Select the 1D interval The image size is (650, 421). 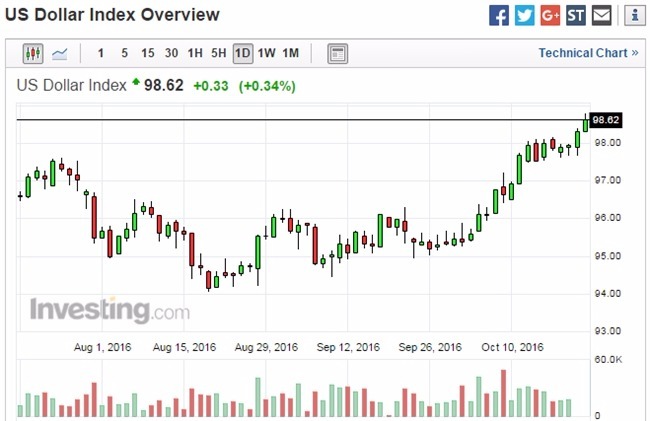pyautogui.click(x=243, y=53)
